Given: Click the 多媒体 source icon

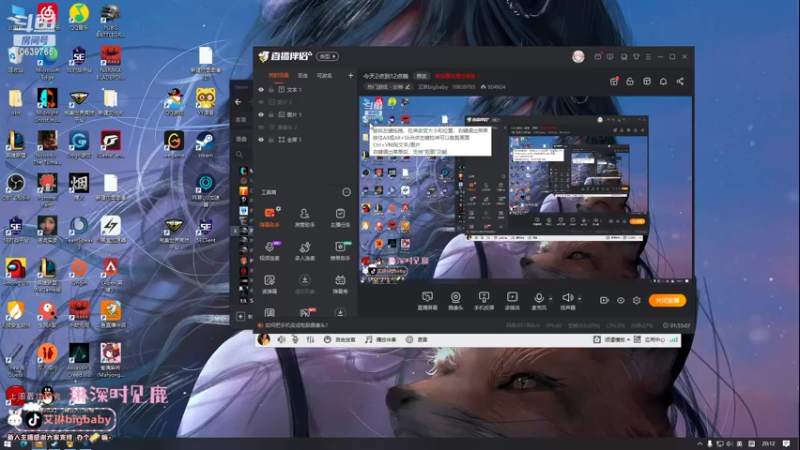Looking at the screenshot, I should [512, 301].
